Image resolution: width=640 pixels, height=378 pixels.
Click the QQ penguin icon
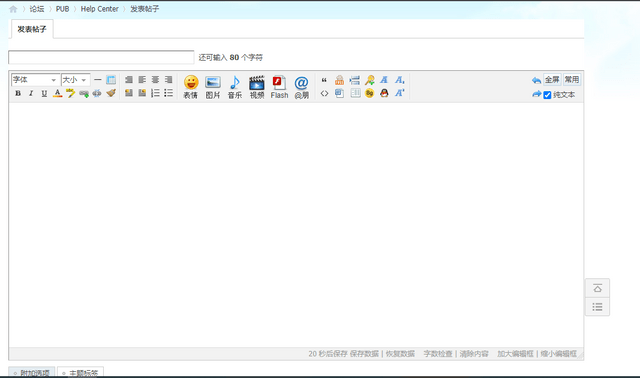(384, 93)
